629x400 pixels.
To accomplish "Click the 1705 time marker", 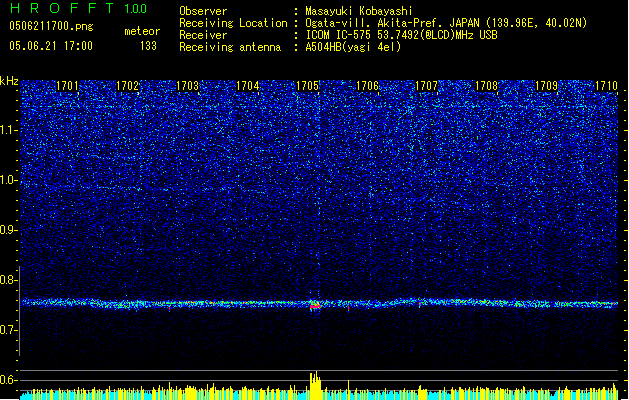I will click(307, 86).
